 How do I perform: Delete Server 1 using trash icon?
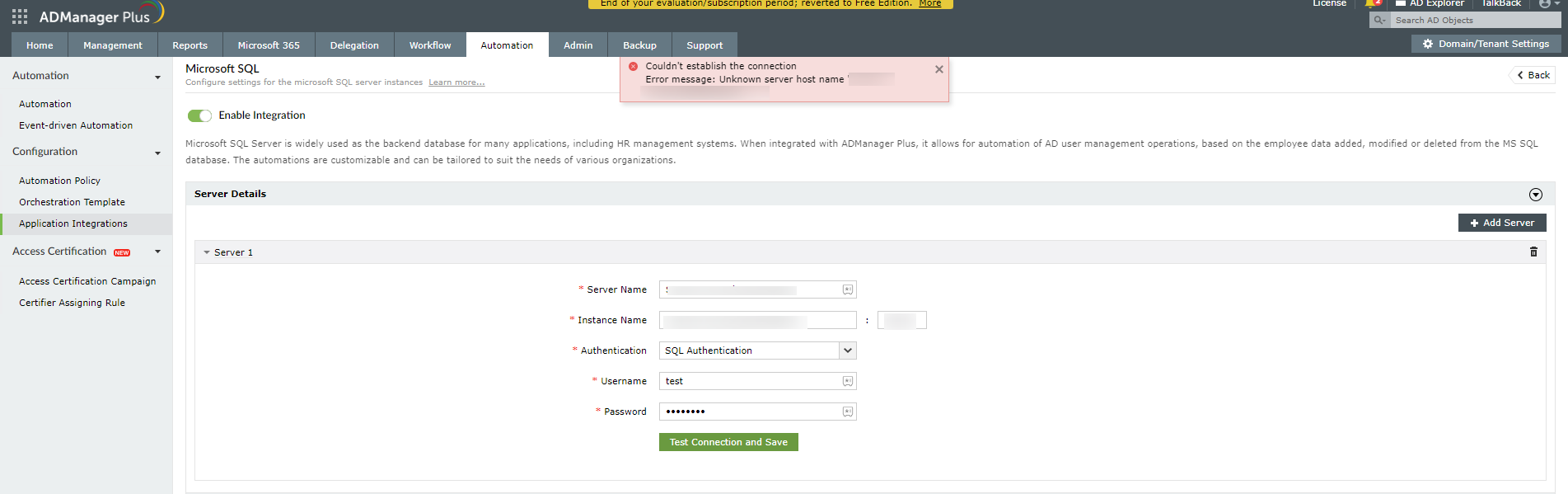tap(1533, 252)
